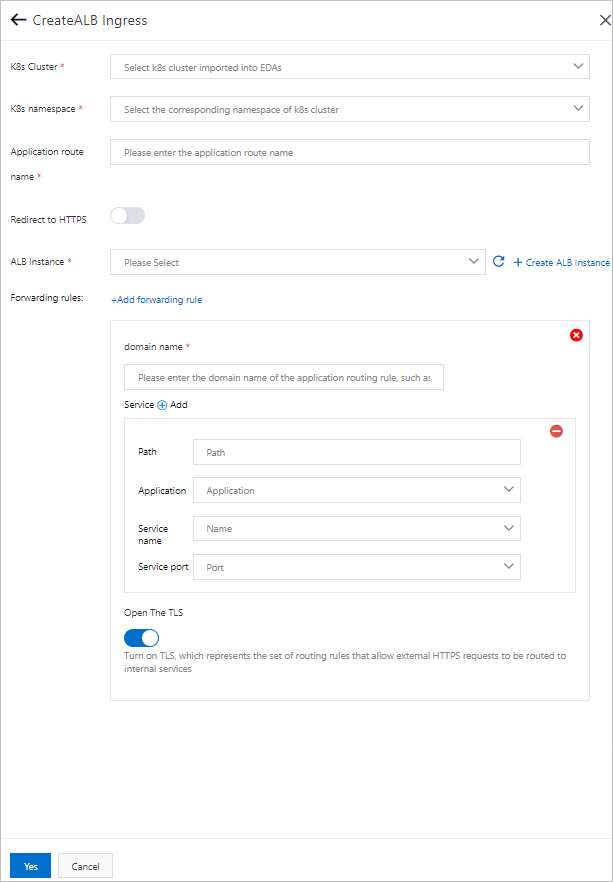Expand the K8s namespace dropdown
The width and height of the screenshot is (613, 882).
350,109
